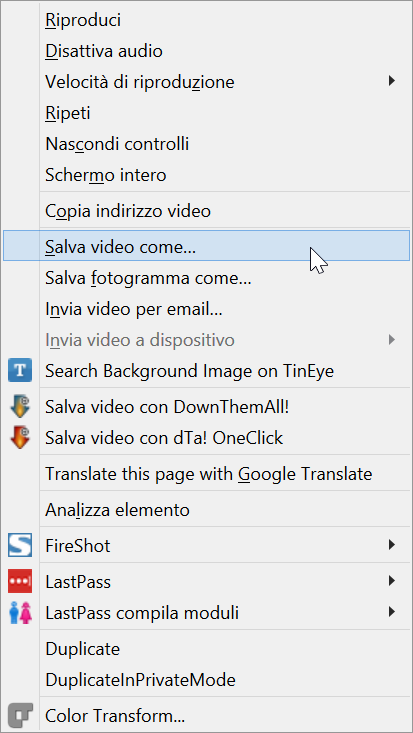The image size is (413, 733).
Task: Expand LastPass compila moduli submenu arrow
Action: click(x=392, y=611)
